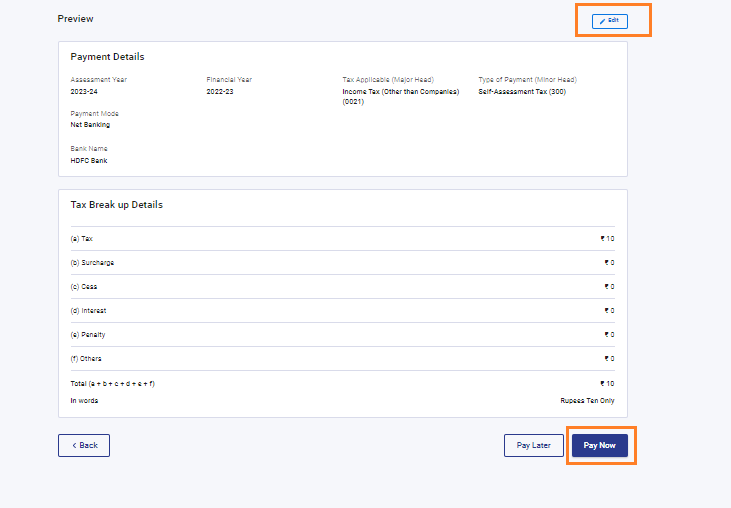Click the (d) Interest row label
The image size is (731, 508).
coord(88,311)
